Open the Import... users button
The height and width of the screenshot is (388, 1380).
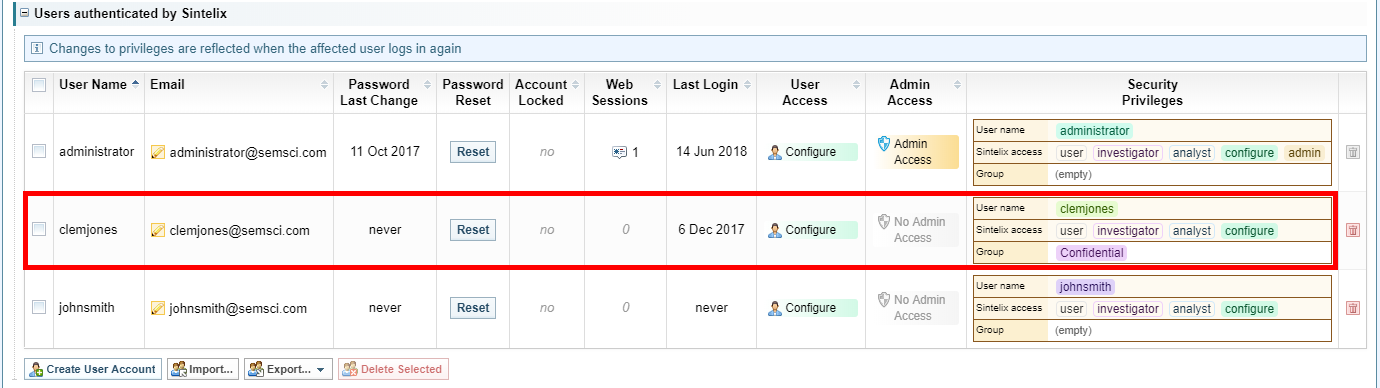pyautogui.click(x=203, y=369)
